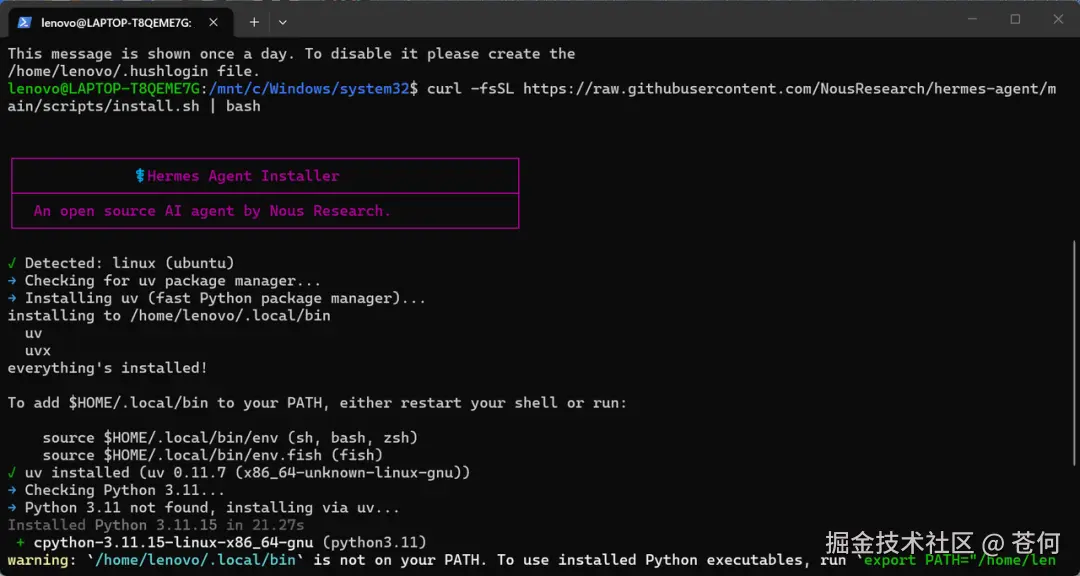This screenshot has height=576, width=1080.
Task: Click the yellow 'warning:' text
Action: click(42, 560)
